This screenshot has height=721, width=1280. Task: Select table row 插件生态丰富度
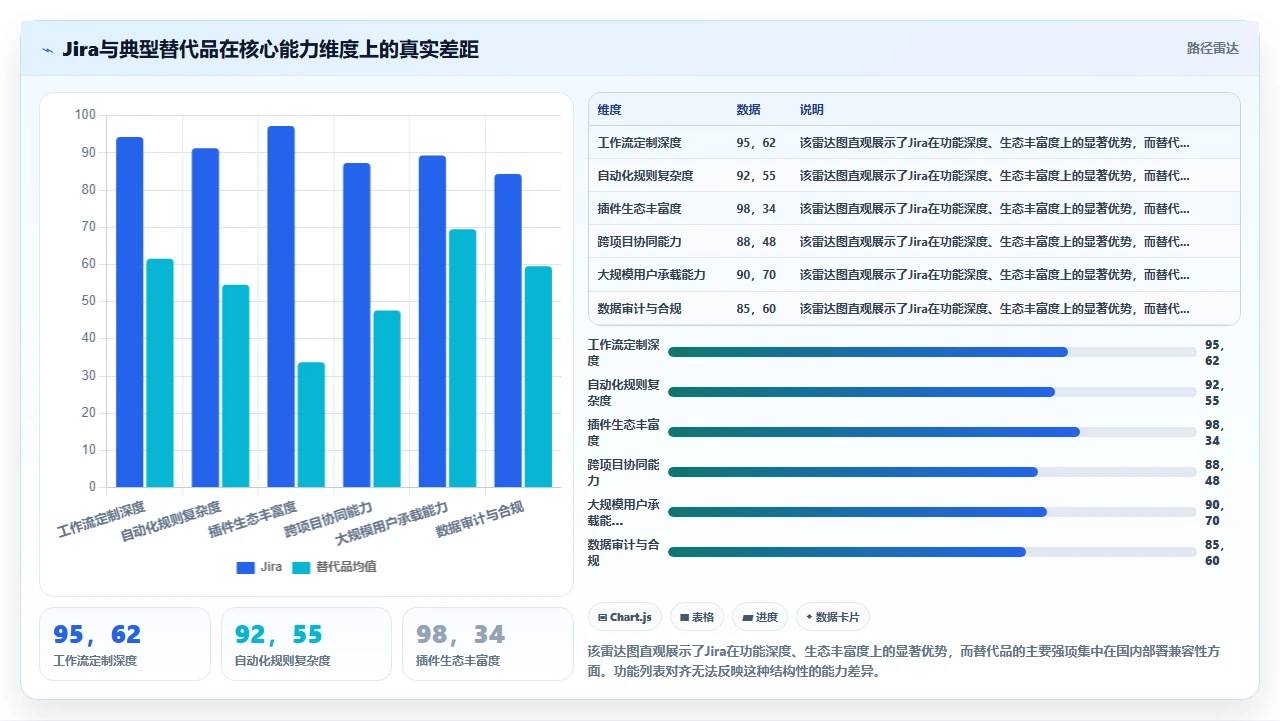click(914, 209)
